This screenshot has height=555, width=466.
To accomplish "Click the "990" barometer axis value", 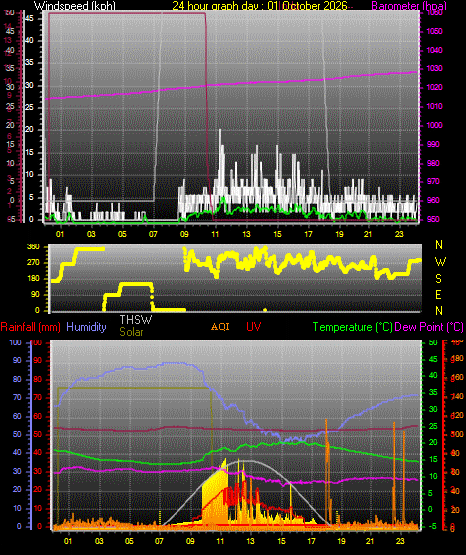I will point(433,144).
